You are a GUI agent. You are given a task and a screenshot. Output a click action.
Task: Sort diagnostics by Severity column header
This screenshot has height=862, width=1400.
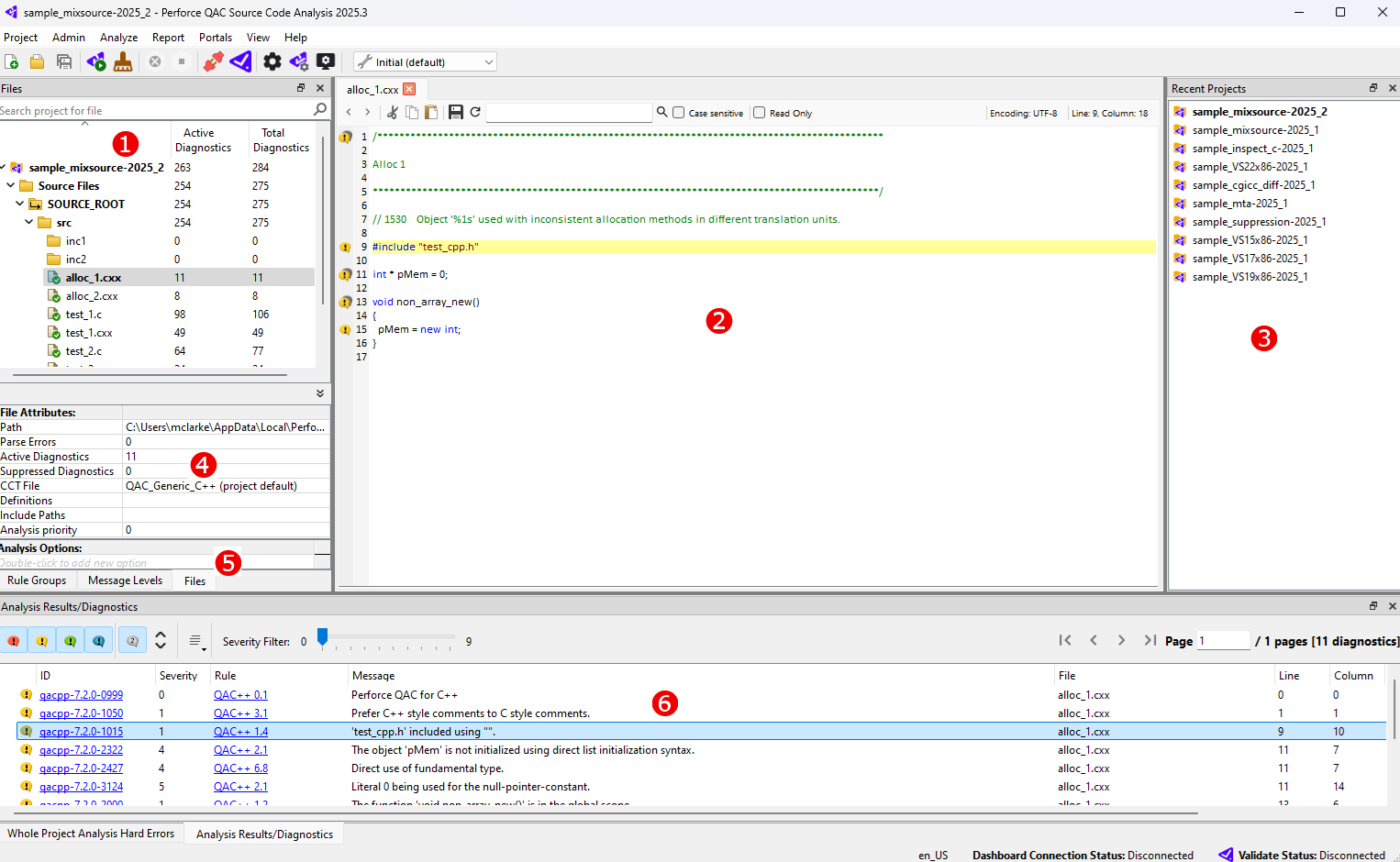[178, 676]
